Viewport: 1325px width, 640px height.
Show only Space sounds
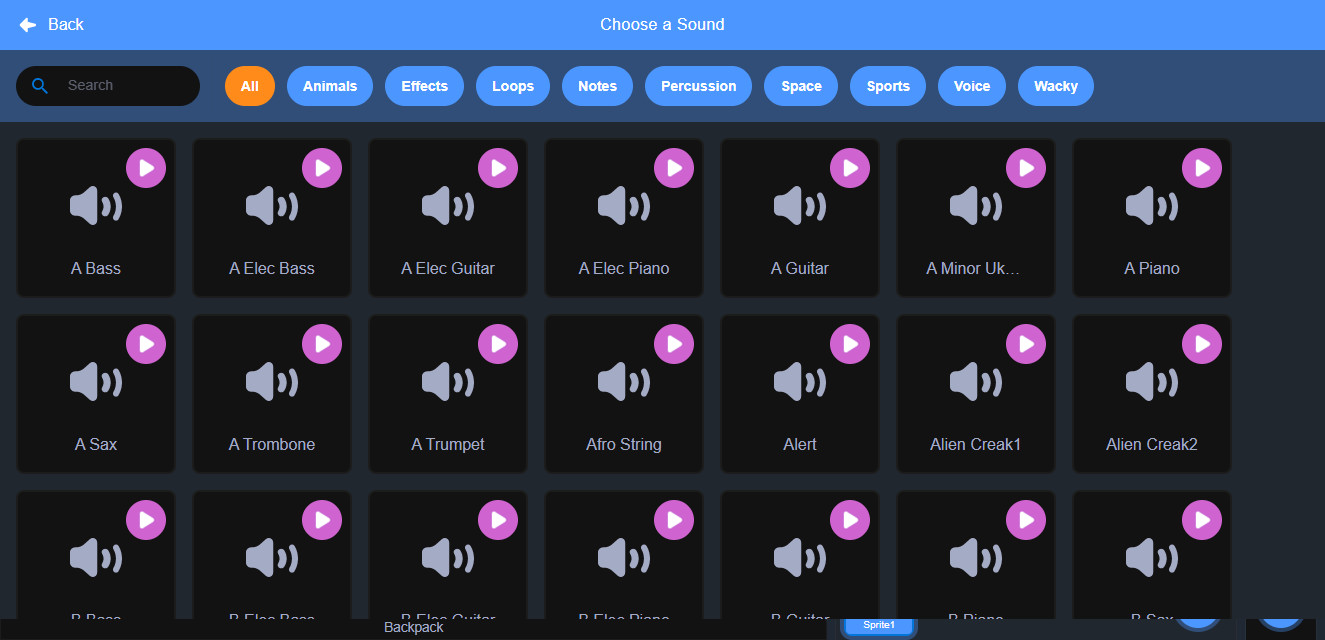click(800, 86)
